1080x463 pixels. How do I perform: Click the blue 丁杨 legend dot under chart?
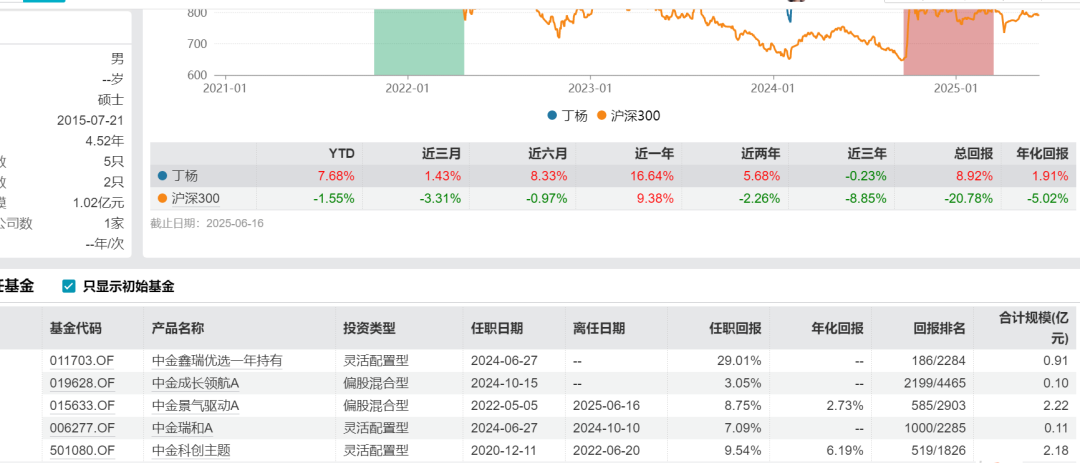pyautogui.click(x=552, y=115)
